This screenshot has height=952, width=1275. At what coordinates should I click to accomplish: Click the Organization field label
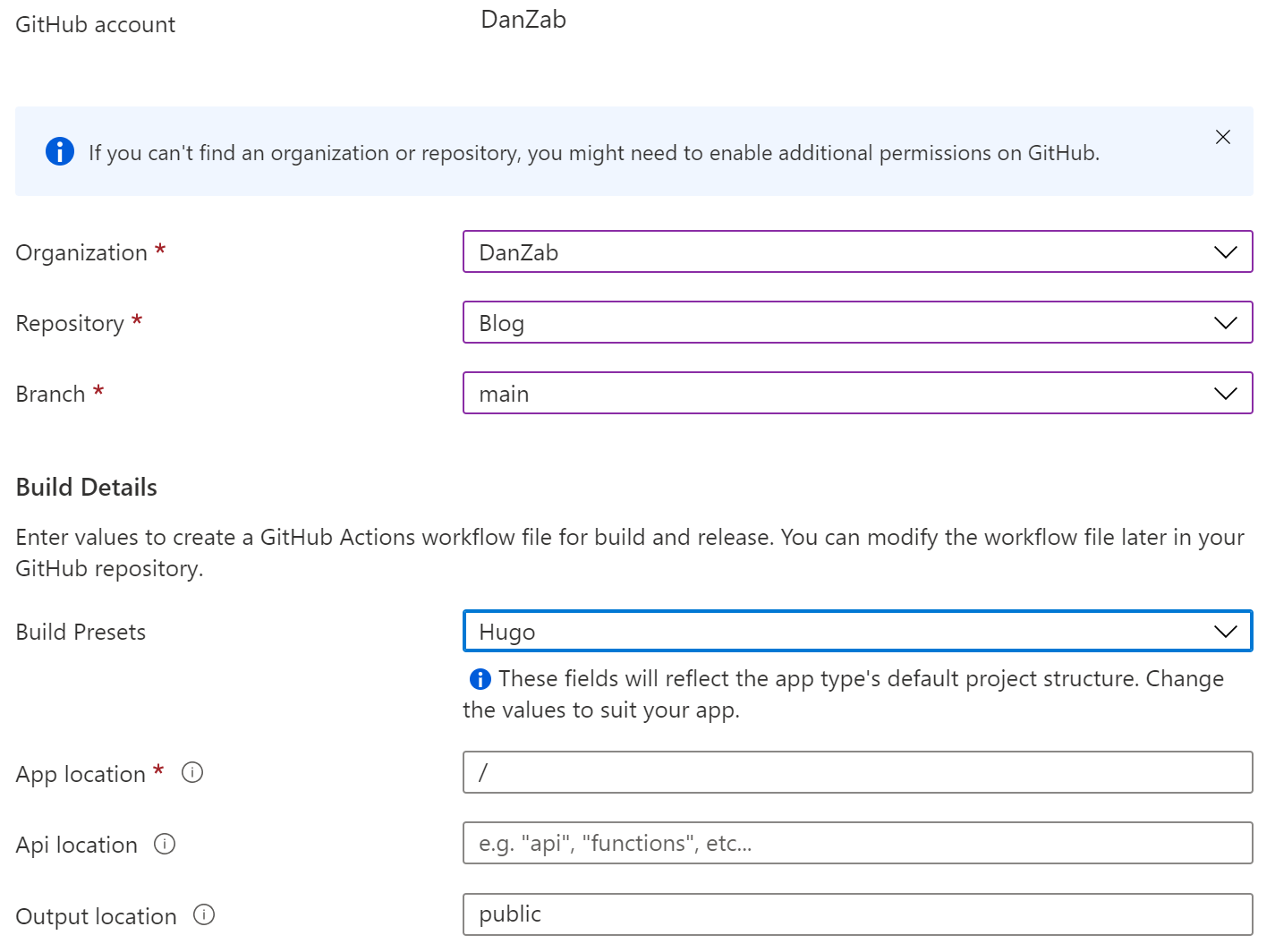coord(81,253)
